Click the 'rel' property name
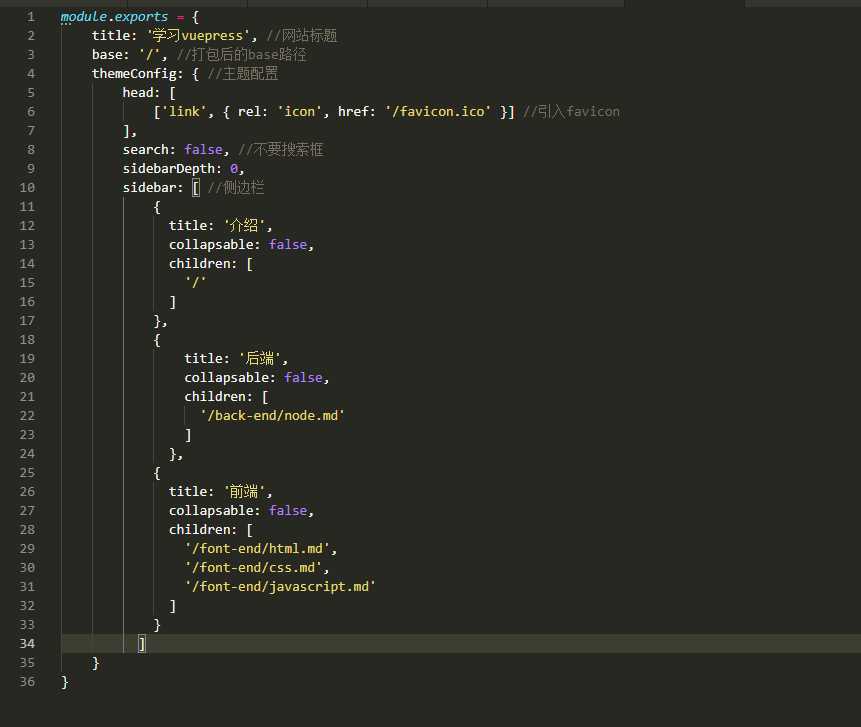The image size is (861, 727). click(249, 112)
